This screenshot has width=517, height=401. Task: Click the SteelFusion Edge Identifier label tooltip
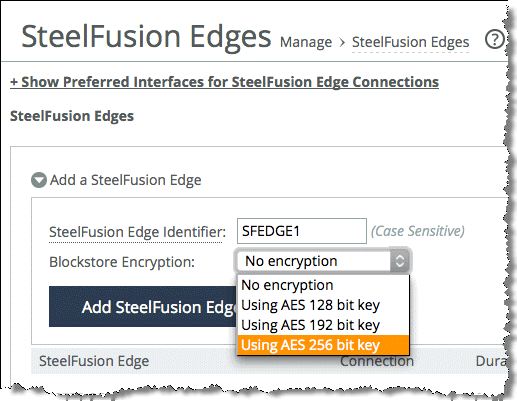(137, 232)
